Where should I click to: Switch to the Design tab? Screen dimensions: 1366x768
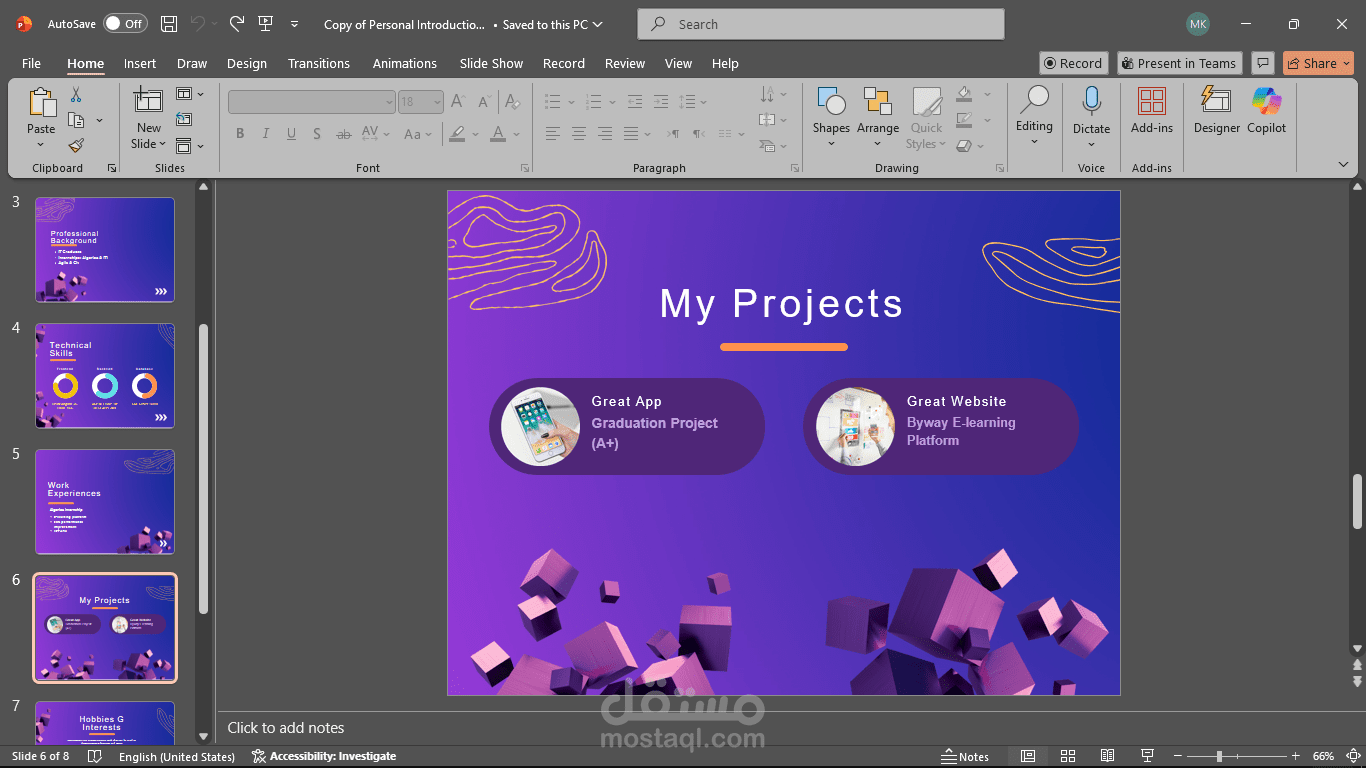click(x=246, y=63)
